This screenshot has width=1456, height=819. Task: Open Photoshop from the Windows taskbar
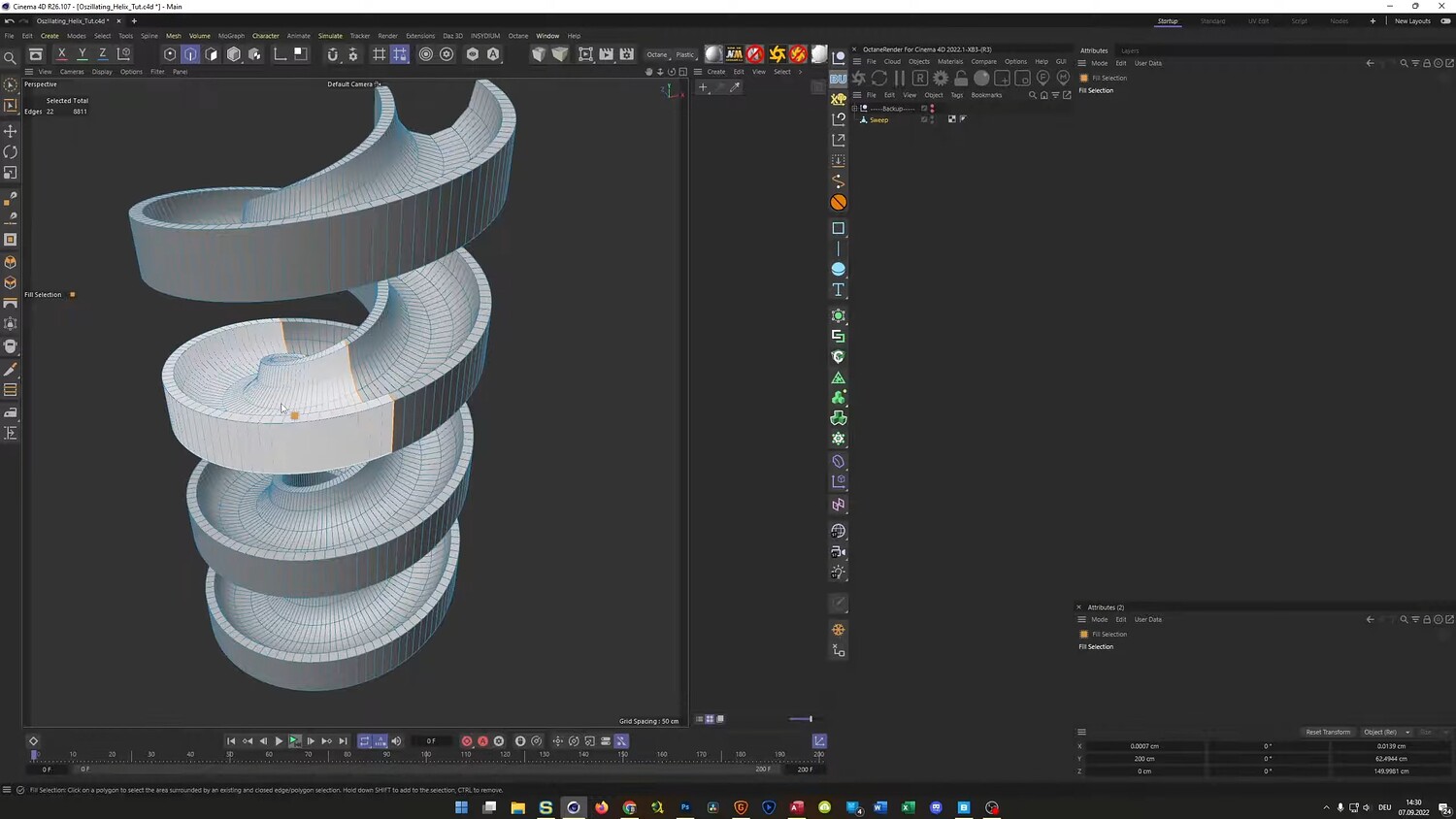pyautogui.click(x=685, y=807)
